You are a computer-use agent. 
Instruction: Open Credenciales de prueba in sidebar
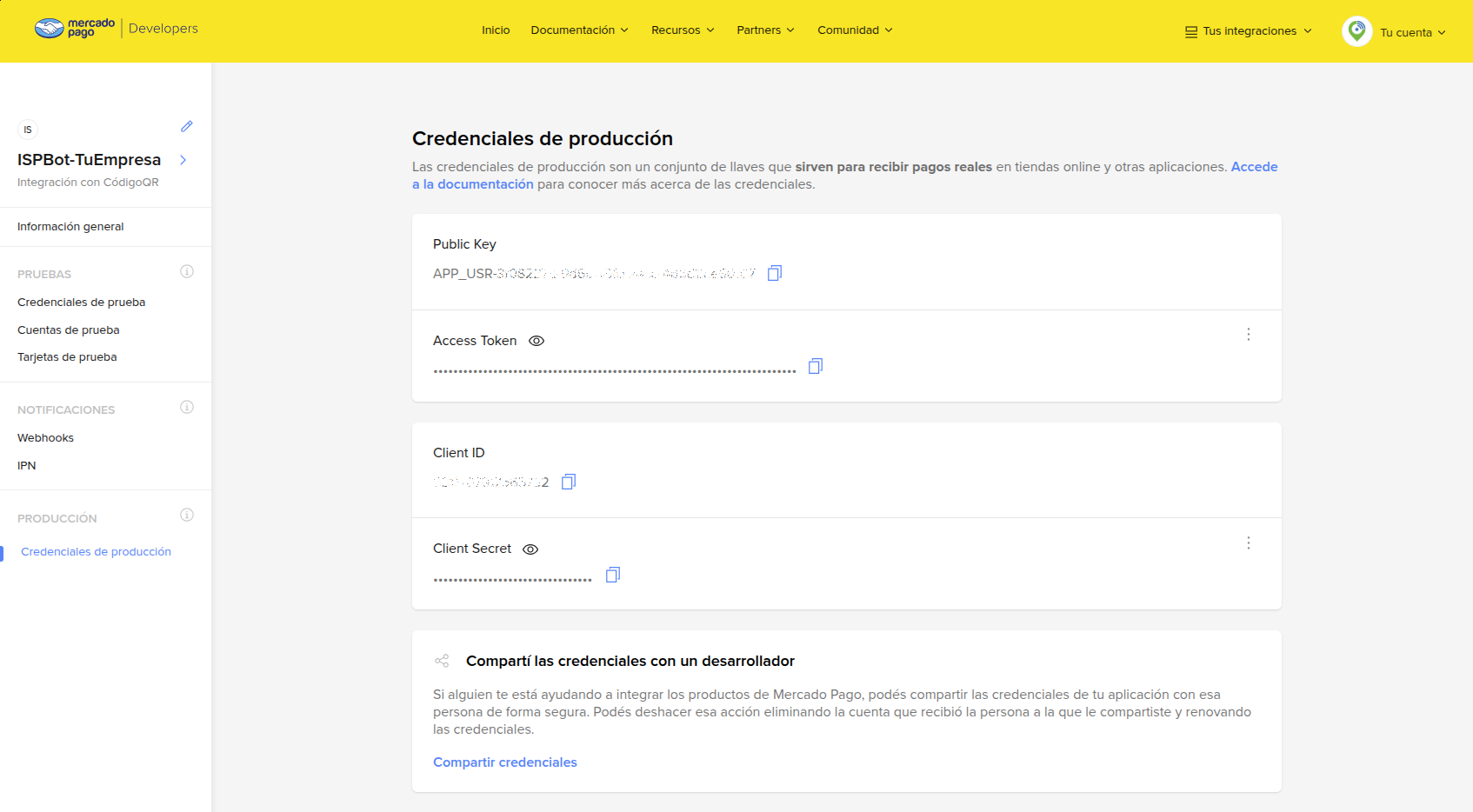(81, 303)
